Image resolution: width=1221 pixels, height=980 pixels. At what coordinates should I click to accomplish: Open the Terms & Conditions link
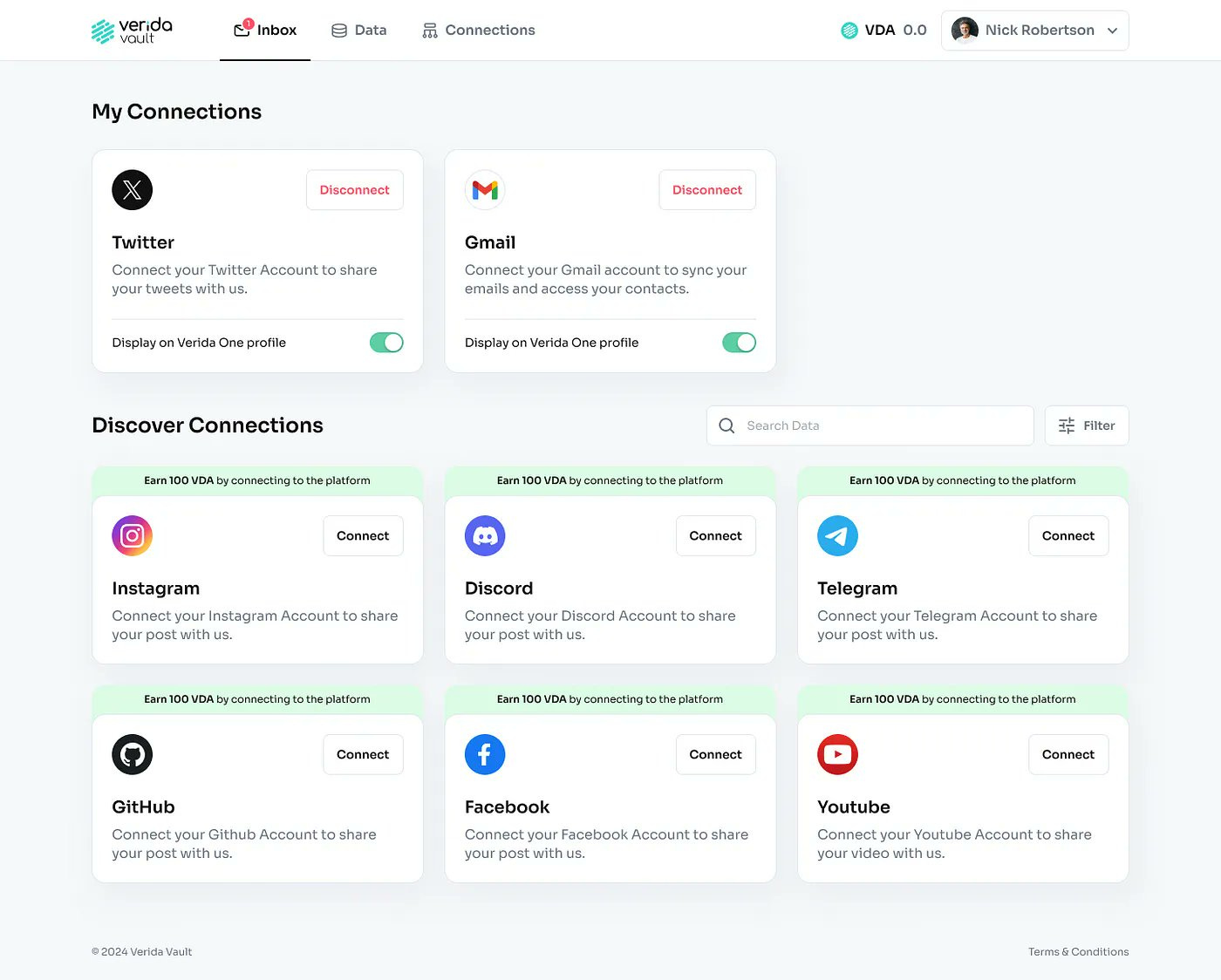pyautogui.click(x=1078, y=952)
